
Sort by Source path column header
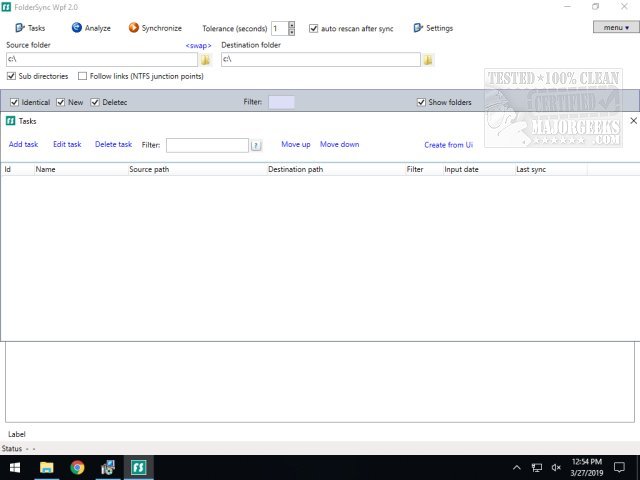[x=197, y=169]
